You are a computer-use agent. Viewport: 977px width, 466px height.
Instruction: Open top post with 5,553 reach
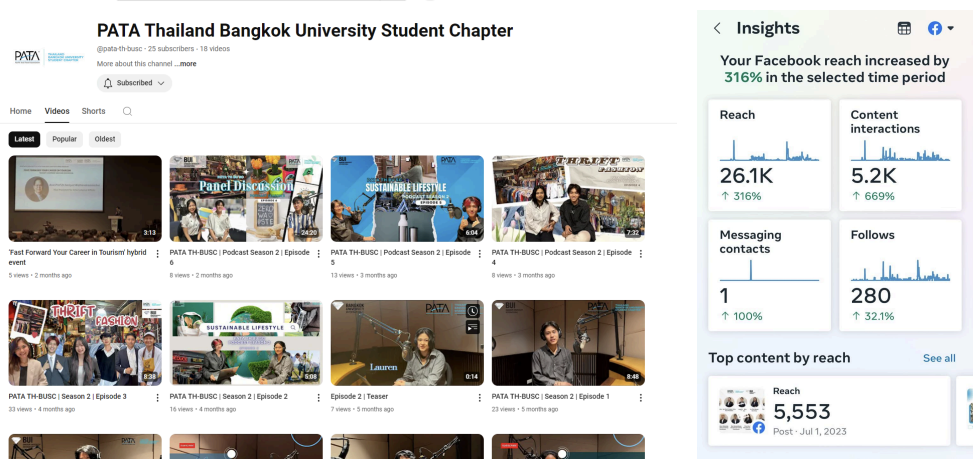click(x=829, y=411)
